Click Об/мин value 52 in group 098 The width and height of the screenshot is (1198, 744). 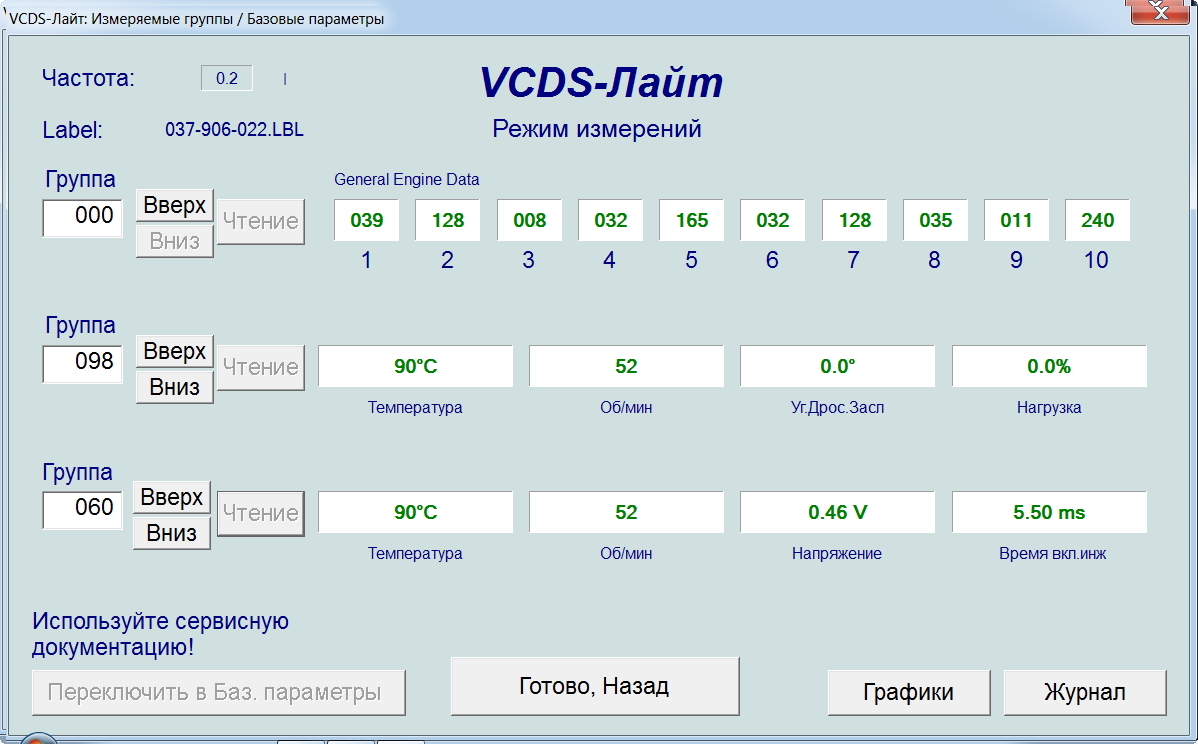[x=627, y=366]
